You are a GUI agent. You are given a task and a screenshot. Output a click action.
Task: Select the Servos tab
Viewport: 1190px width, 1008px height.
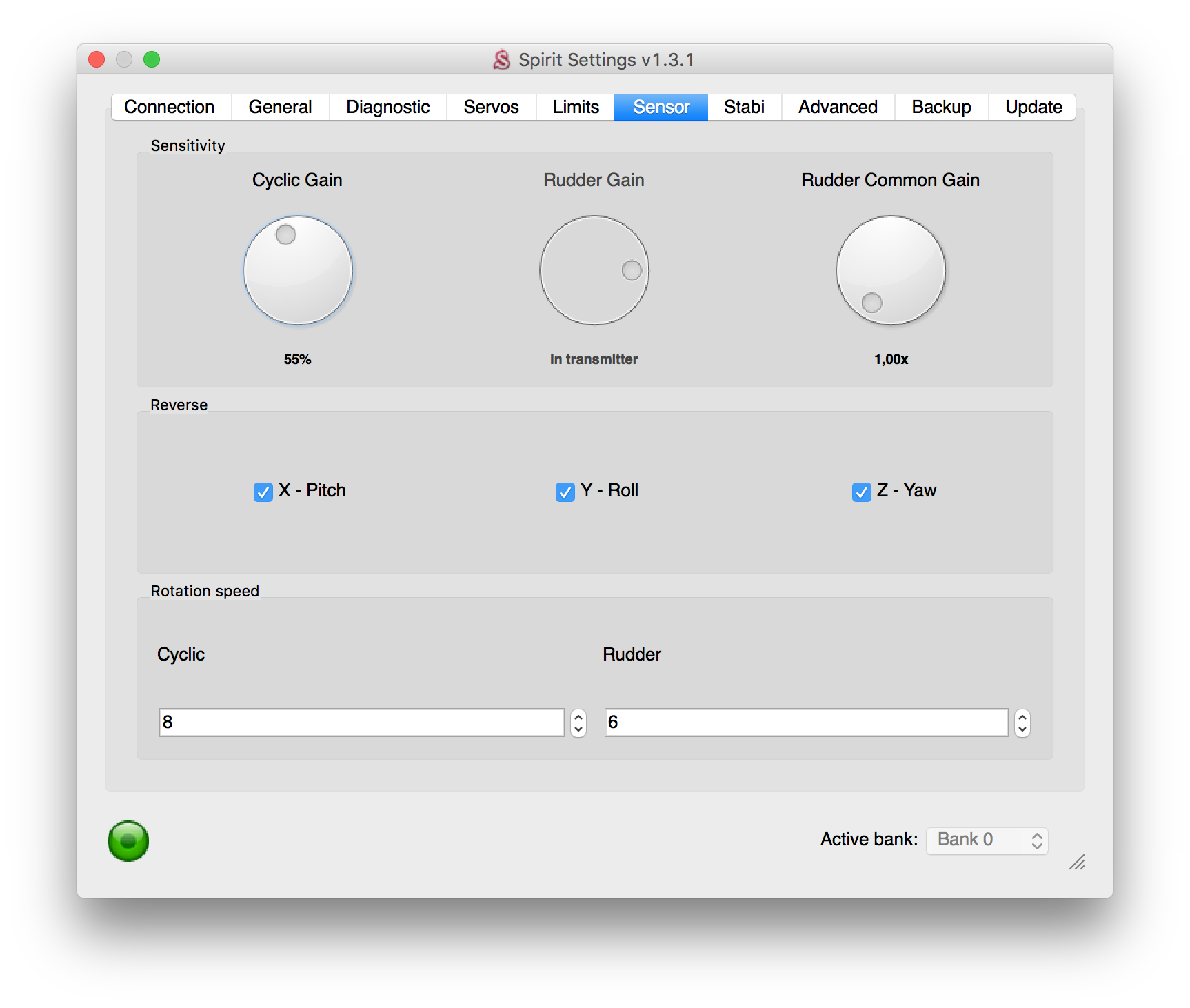[491, 107]
